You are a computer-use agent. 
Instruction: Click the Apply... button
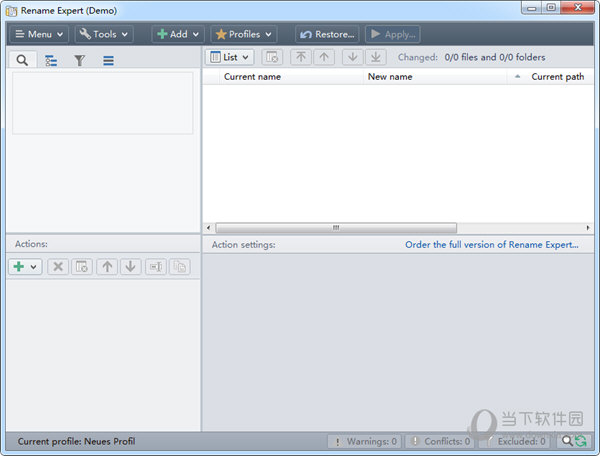click(393, 34)
